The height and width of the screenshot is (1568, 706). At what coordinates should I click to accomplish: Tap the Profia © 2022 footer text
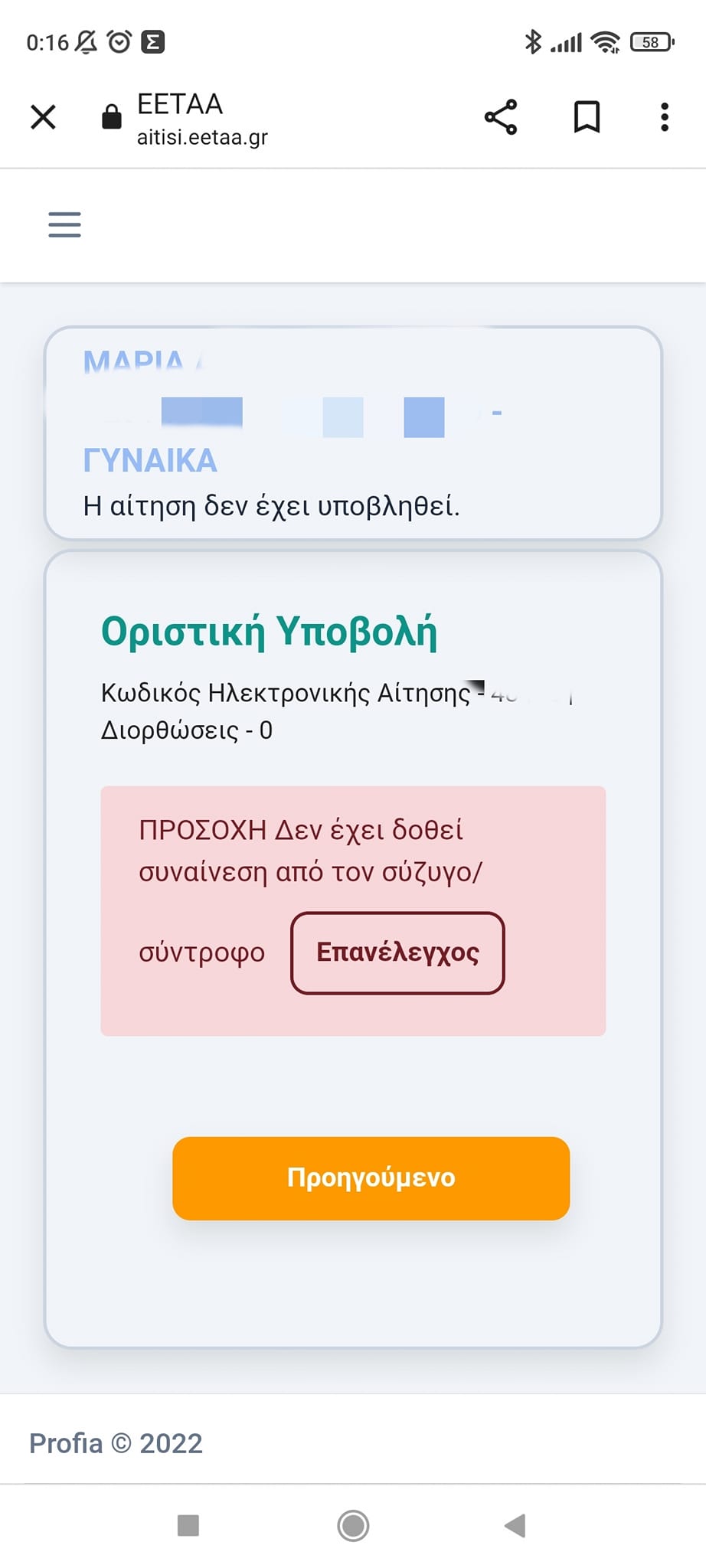tap(116, 1443)
